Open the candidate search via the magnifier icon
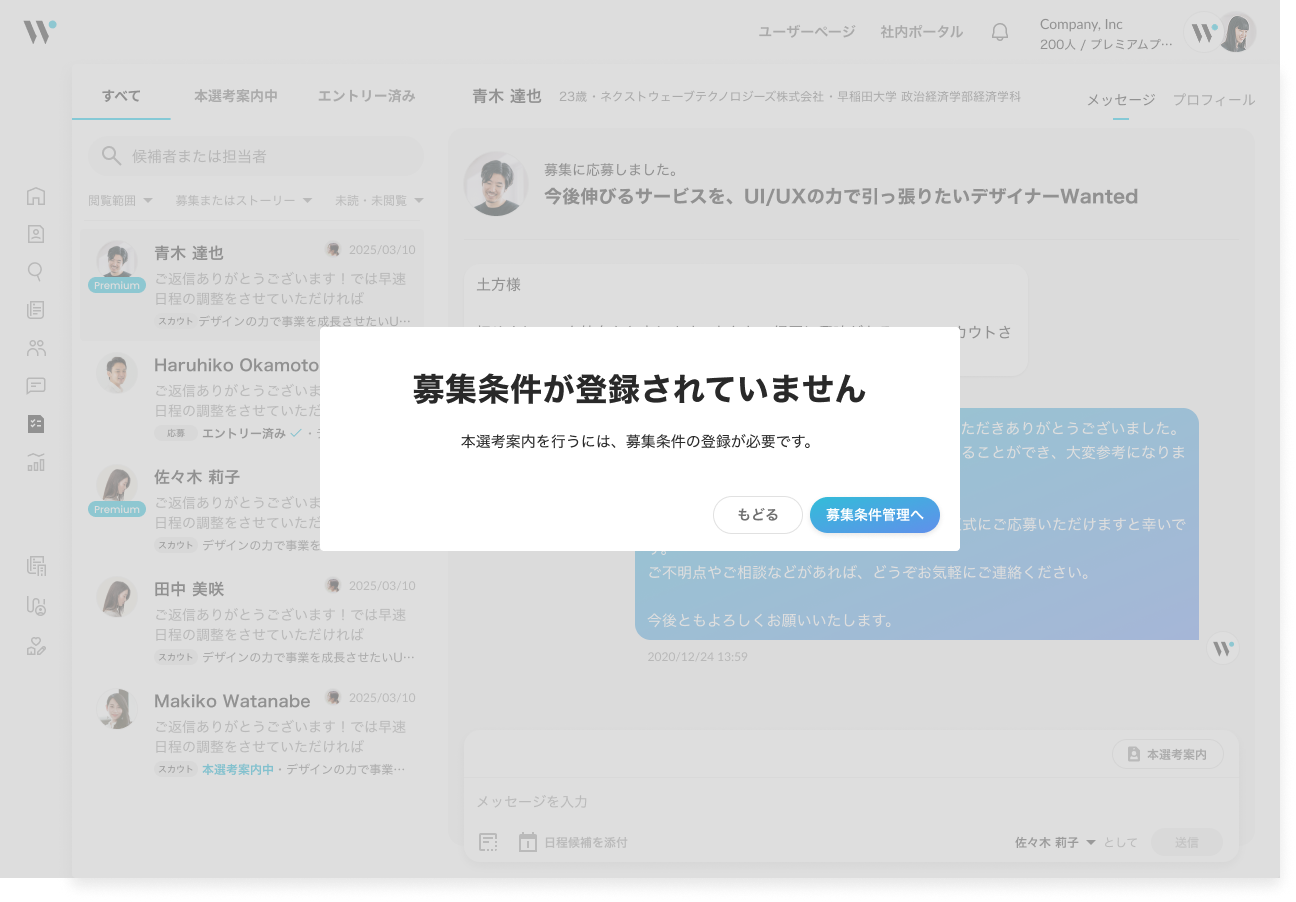The height and width of the screenshot is (902, 1296). tap(36, 271)
